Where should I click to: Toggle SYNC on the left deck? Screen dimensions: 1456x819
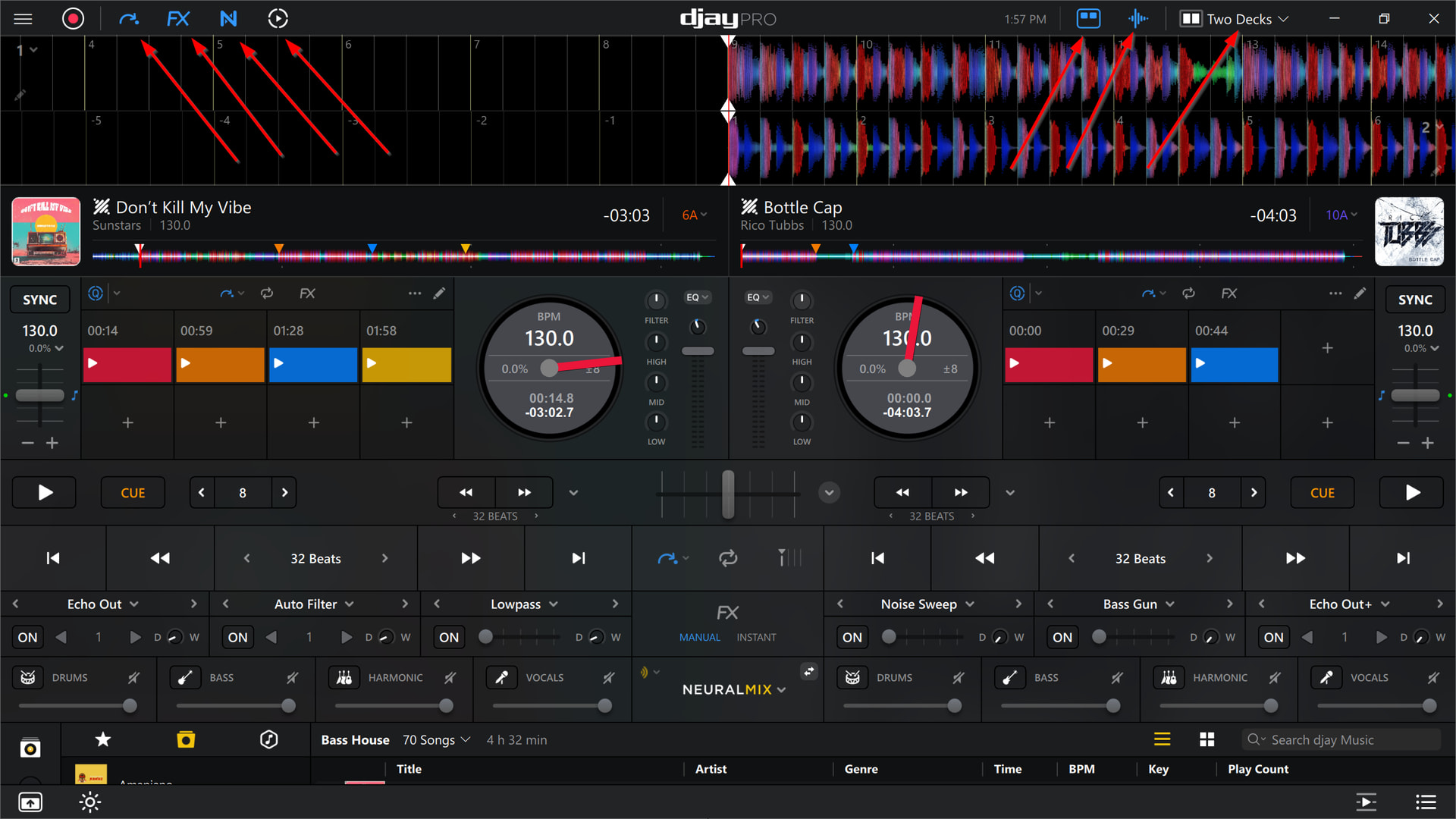click(39, 300)
